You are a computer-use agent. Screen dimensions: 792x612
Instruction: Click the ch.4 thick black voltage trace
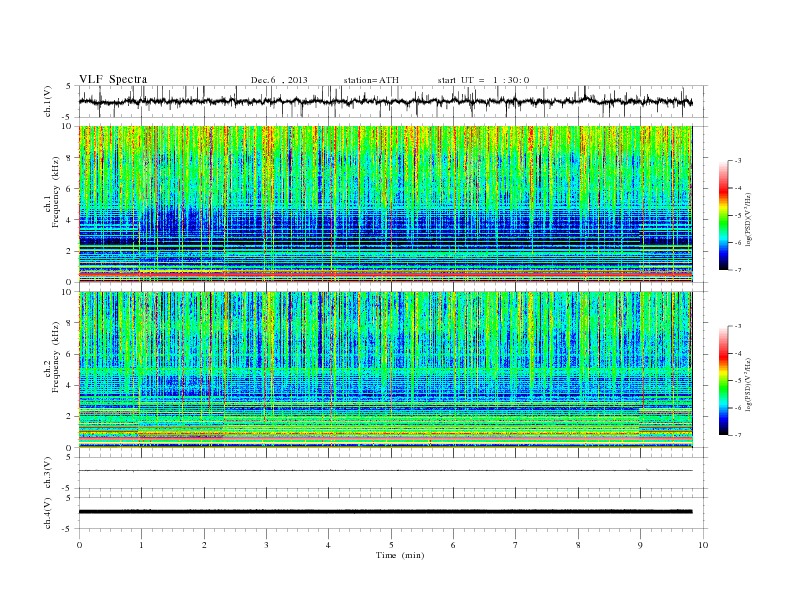click(x=385, y=512)
